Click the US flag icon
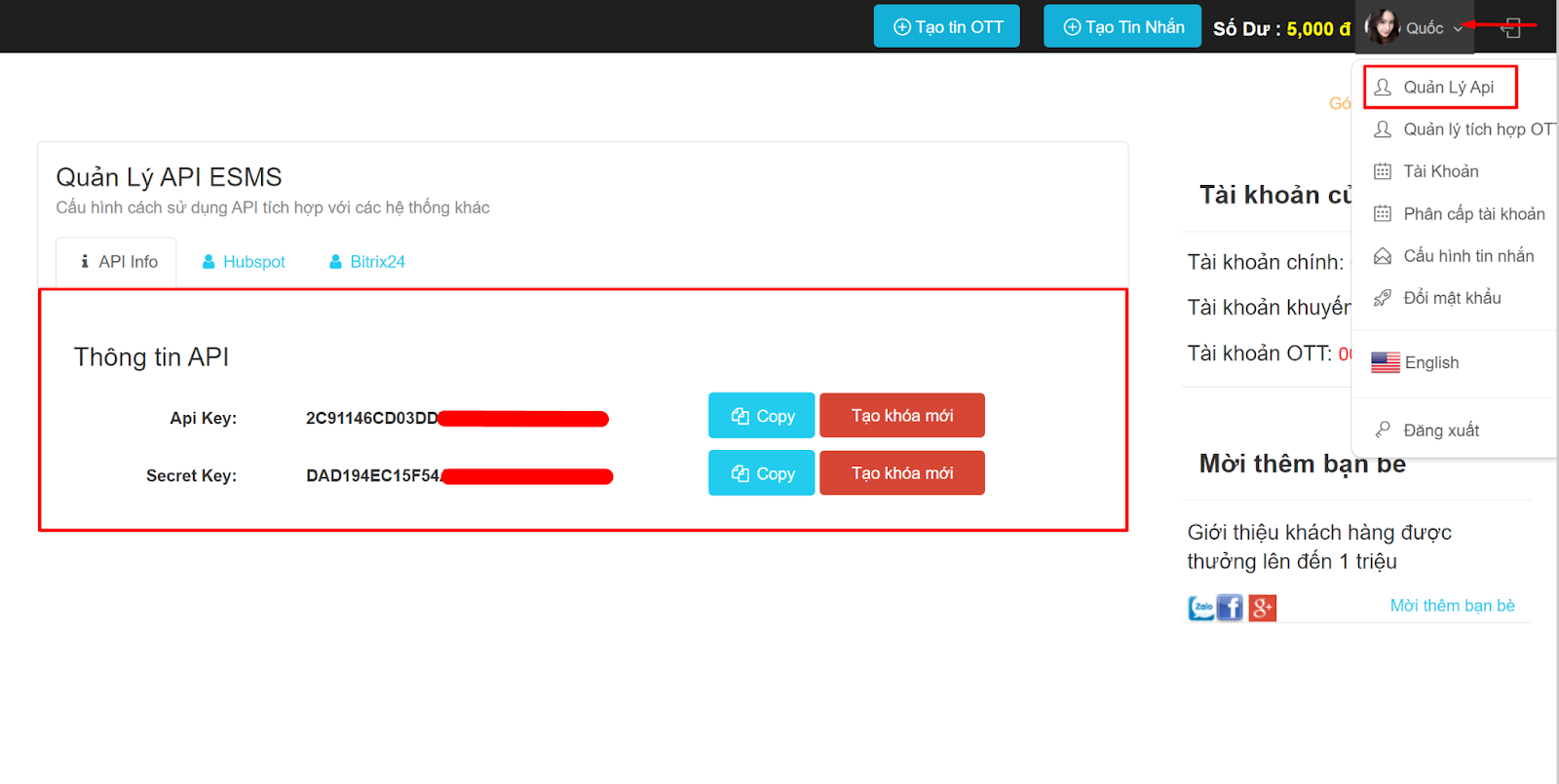 [1386, 362]
